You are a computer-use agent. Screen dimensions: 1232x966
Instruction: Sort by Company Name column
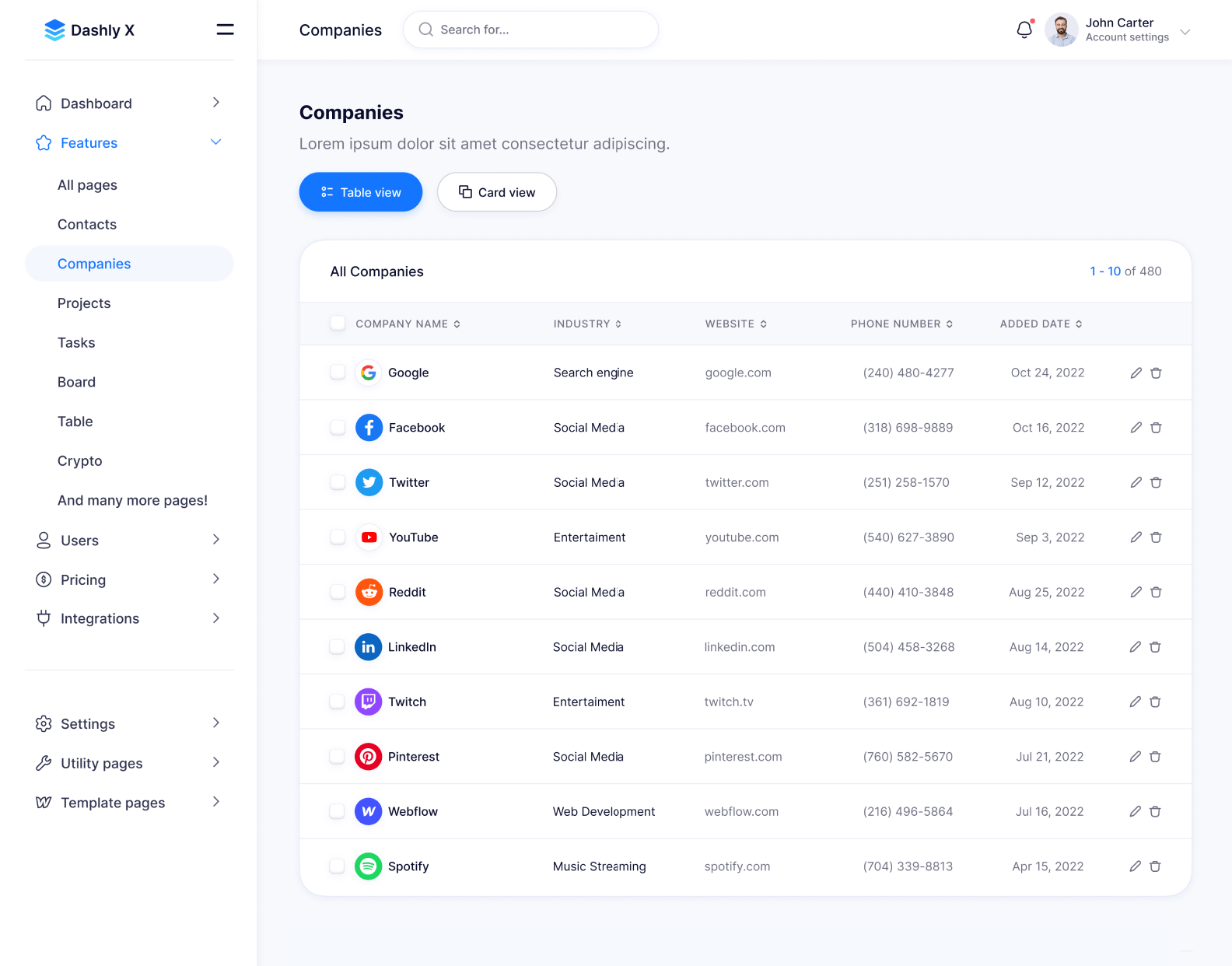[x=408, y=324]
